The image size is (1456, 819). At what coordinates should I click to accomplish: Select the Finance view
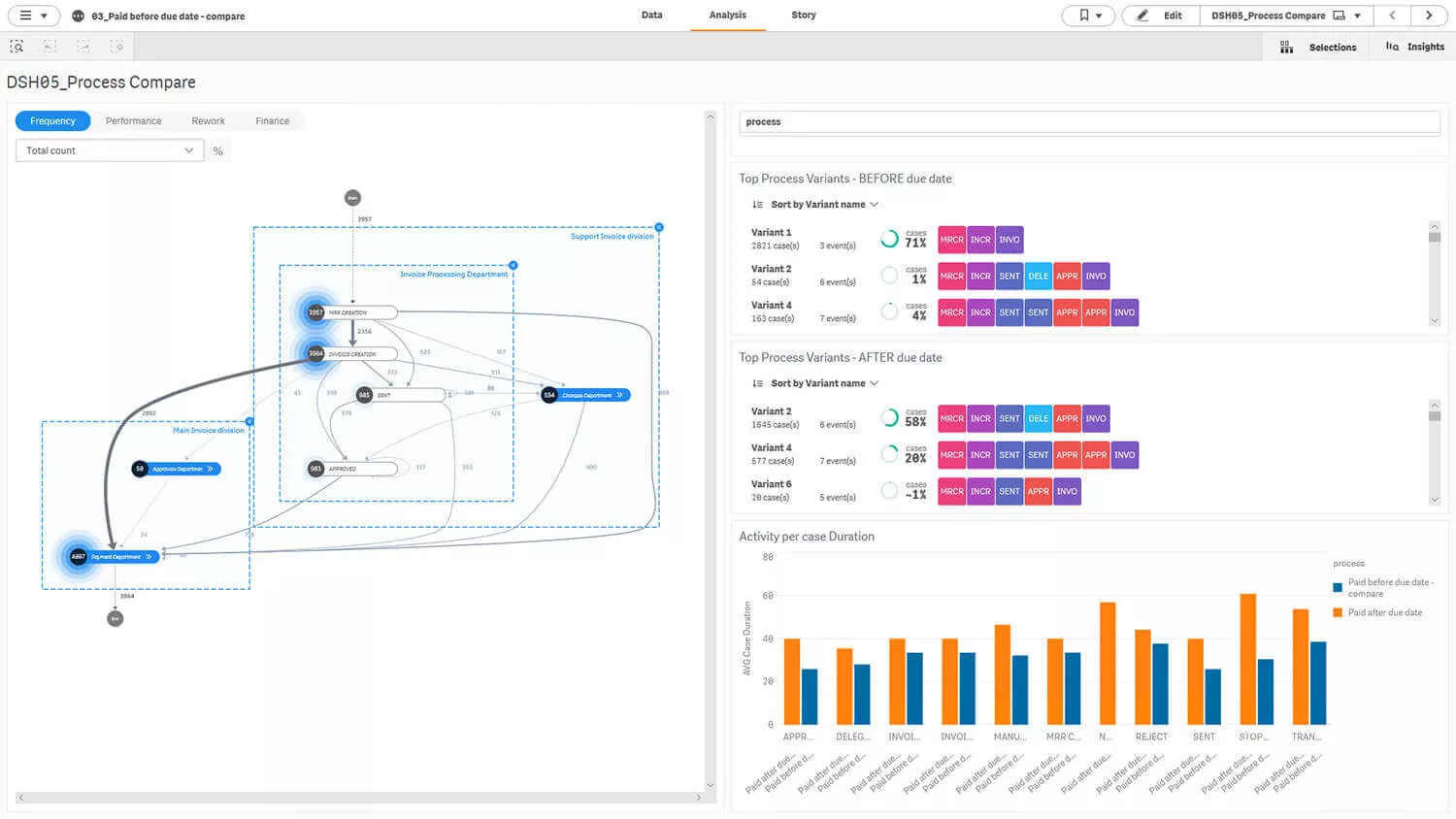(x=272, y=121)
